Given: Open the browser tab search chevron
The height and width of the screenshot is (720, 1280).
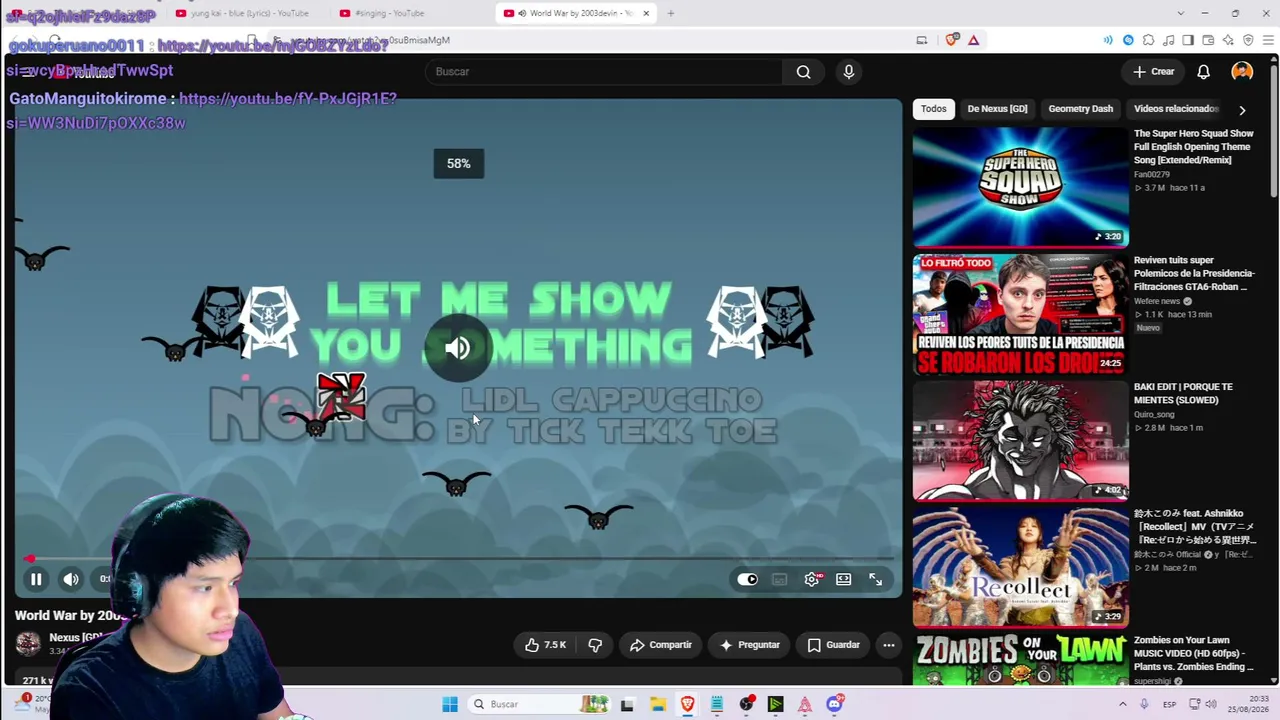Looking at the screenshot, I should [1181, 13].
